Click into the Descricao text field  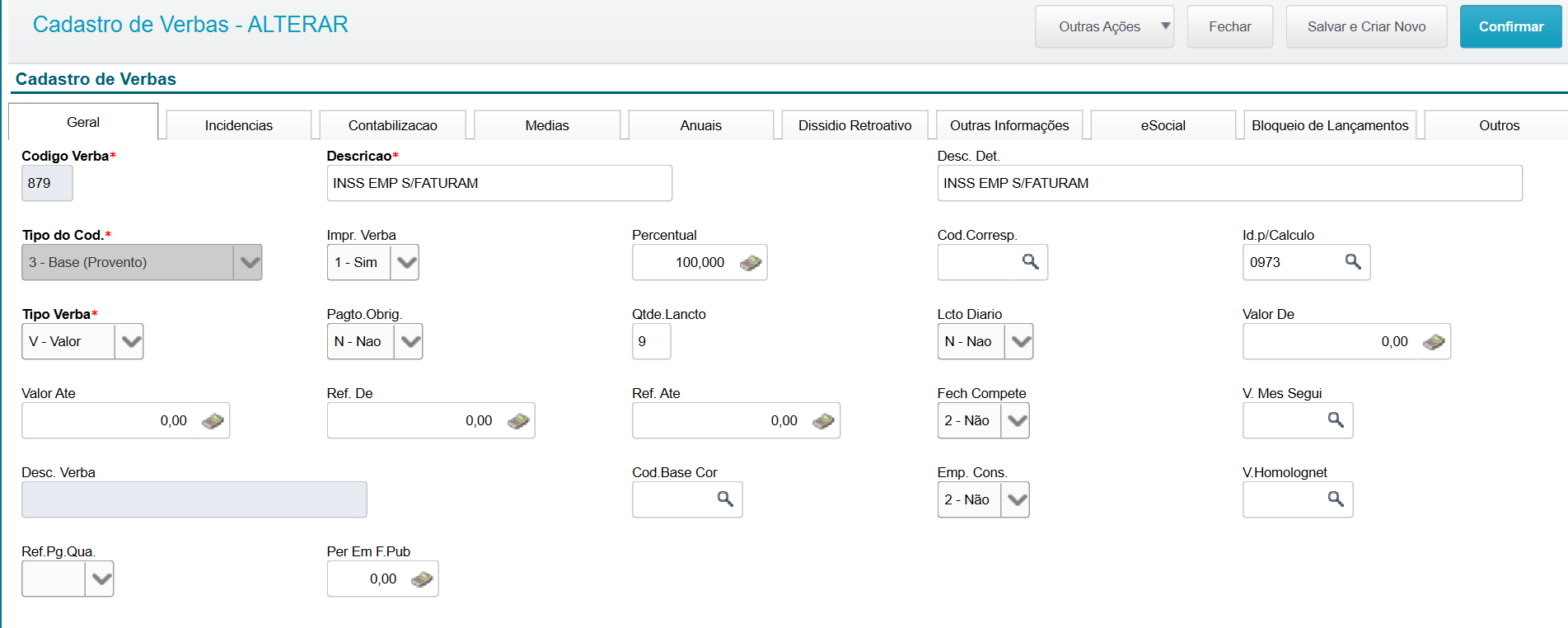pos(498,183)
